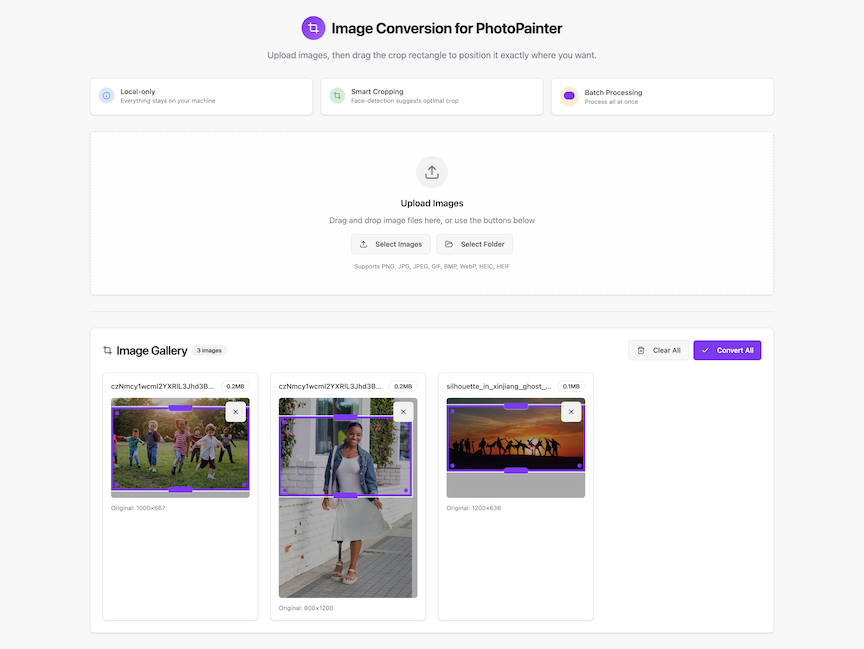Click top crop handle on children photo
Image resolution: width=864 pixels, height=649 pixels.
[180, 408]
